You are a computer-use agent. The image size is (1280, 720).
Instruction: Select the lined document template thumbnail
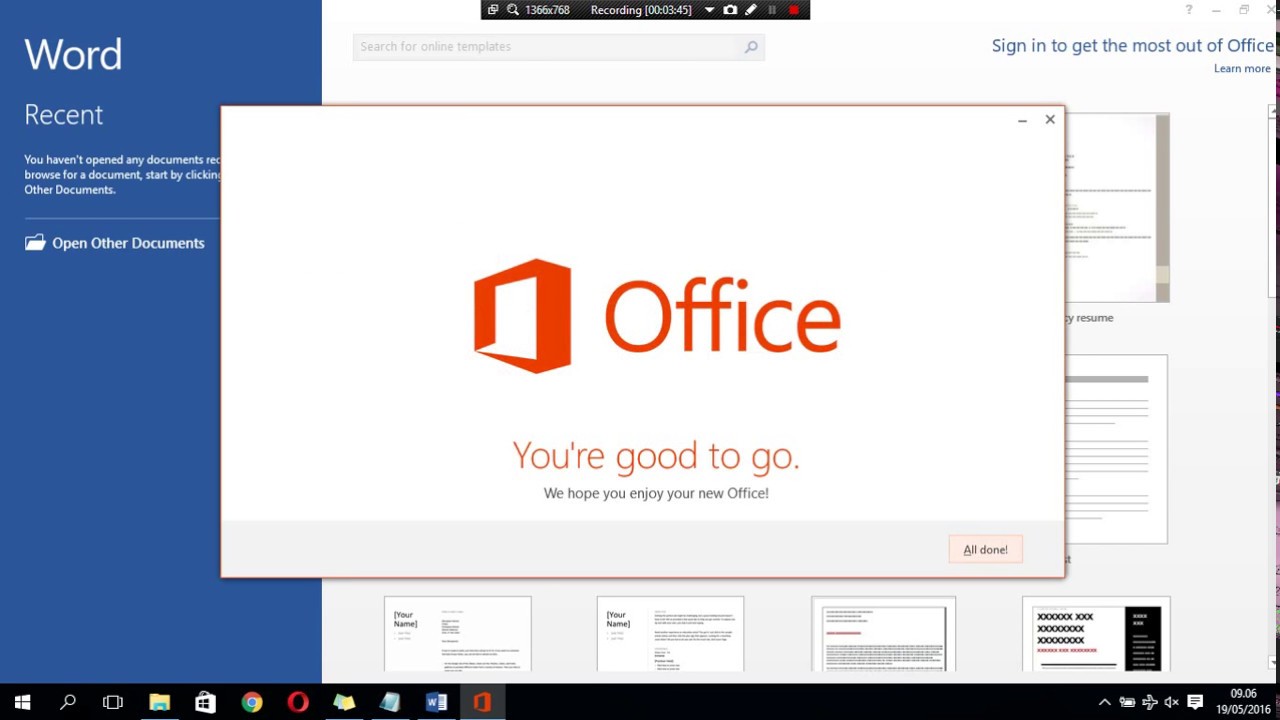click(x=1116, y=449)
